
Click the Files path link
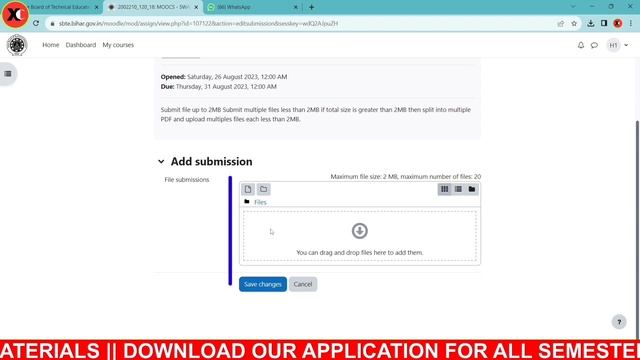(x=260, y=202)
